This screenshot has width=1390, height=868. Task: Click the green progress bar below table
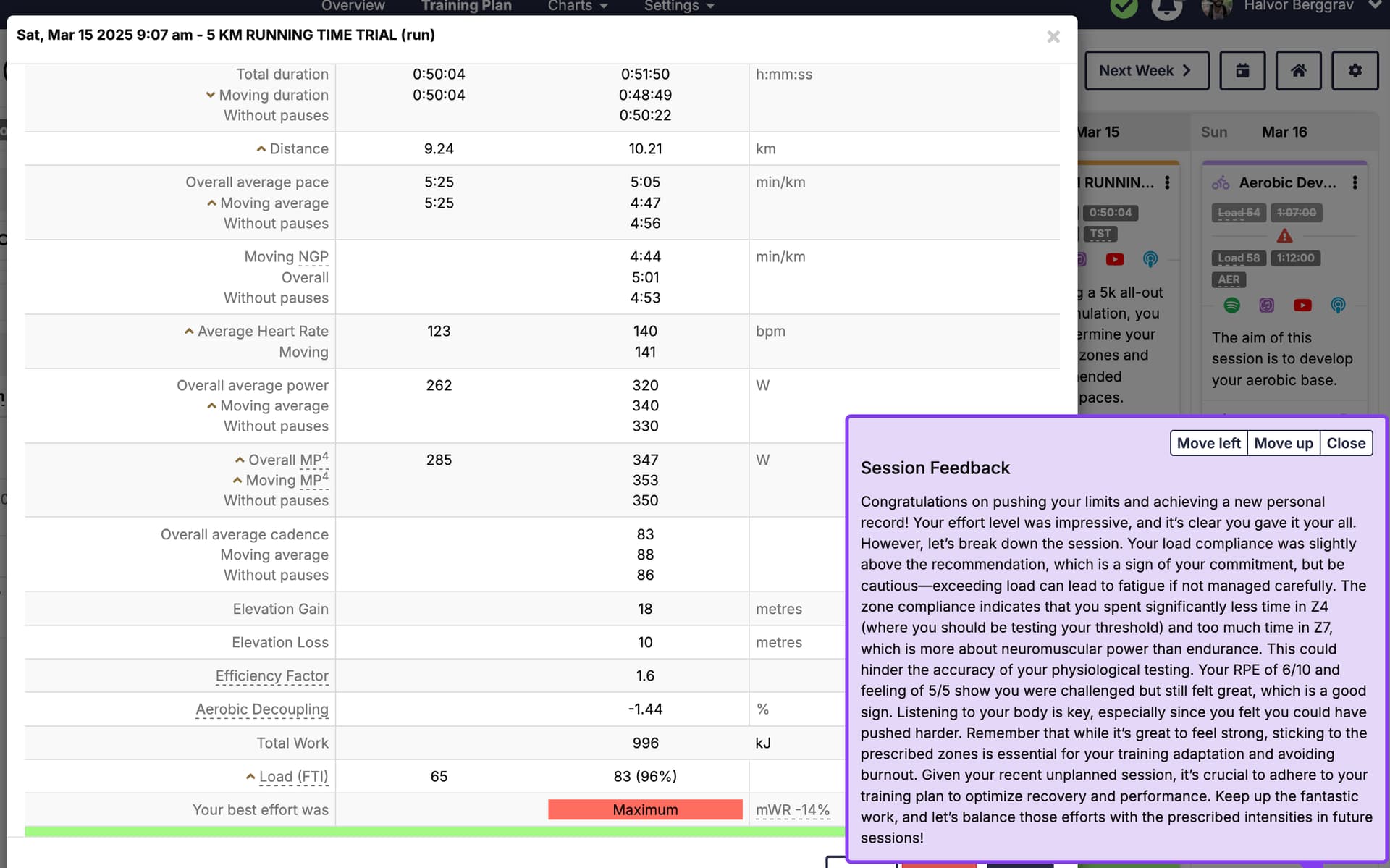434,832
